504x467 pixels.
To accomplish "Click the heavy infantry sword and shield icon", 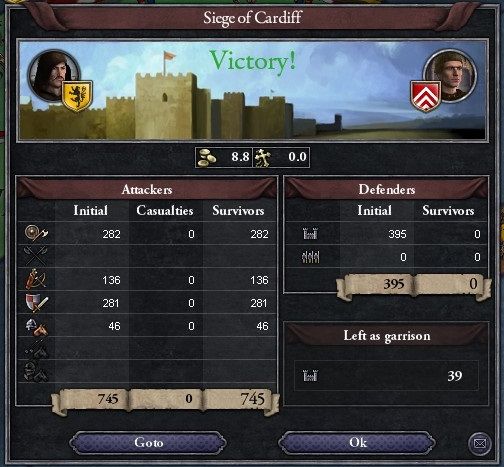I will tap(36, 302).
